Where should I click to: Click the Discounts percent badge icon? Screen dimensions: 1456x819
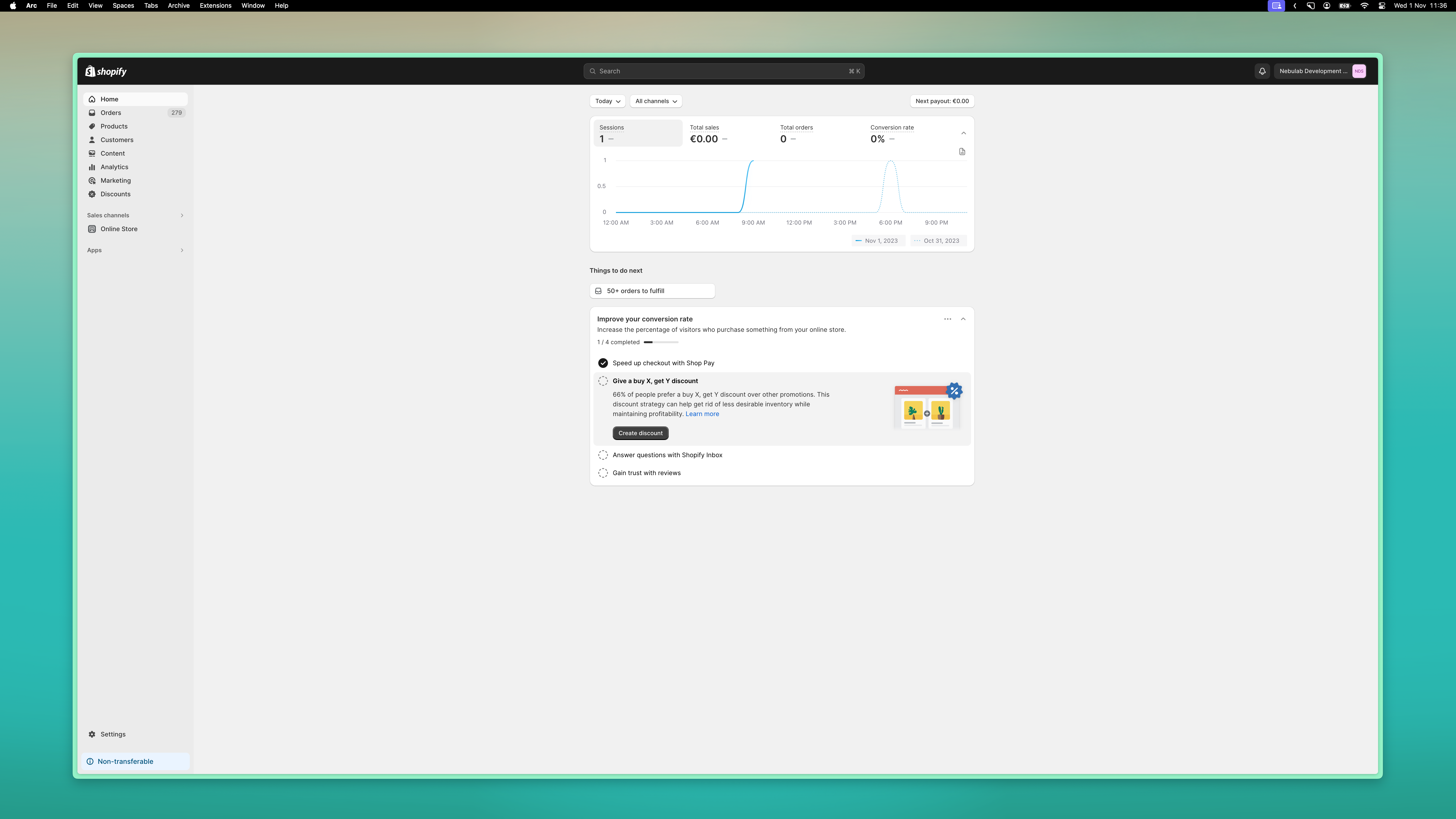click(x=92, y=194)
